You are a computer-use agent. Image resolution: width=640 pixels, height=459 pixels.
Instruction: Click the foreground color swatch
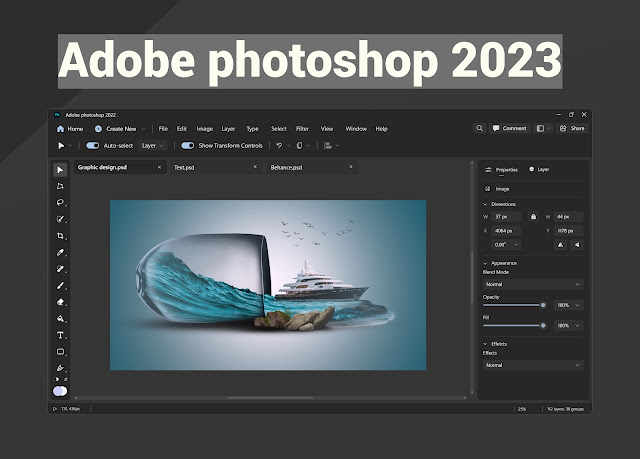tap(58, 391)
